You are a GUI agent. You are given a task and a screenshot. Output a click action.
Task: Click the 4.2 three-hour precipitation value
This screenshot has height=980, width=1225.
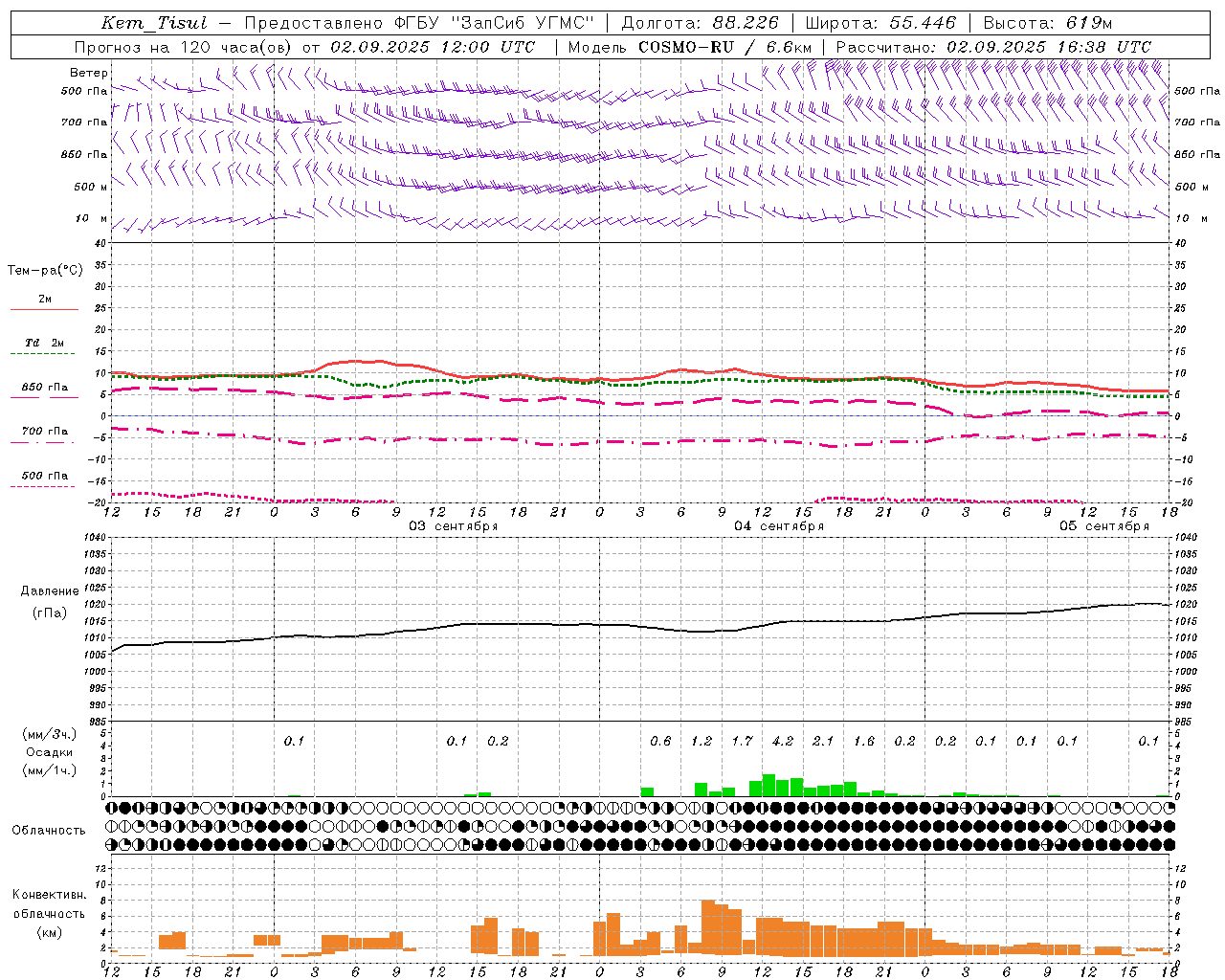tap(783, 741)
